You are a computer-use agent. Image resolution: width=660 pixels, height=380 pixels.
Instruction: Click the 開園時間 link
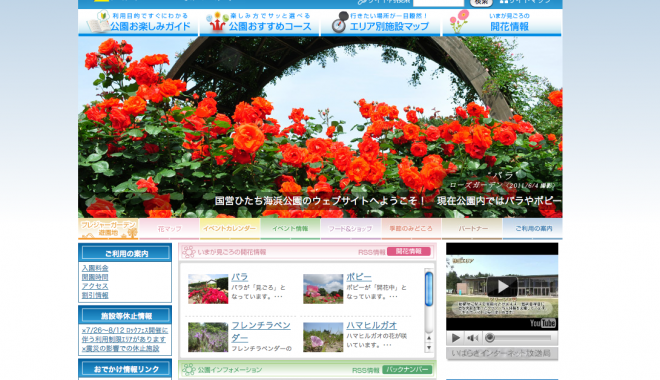(x=95, y=277)
